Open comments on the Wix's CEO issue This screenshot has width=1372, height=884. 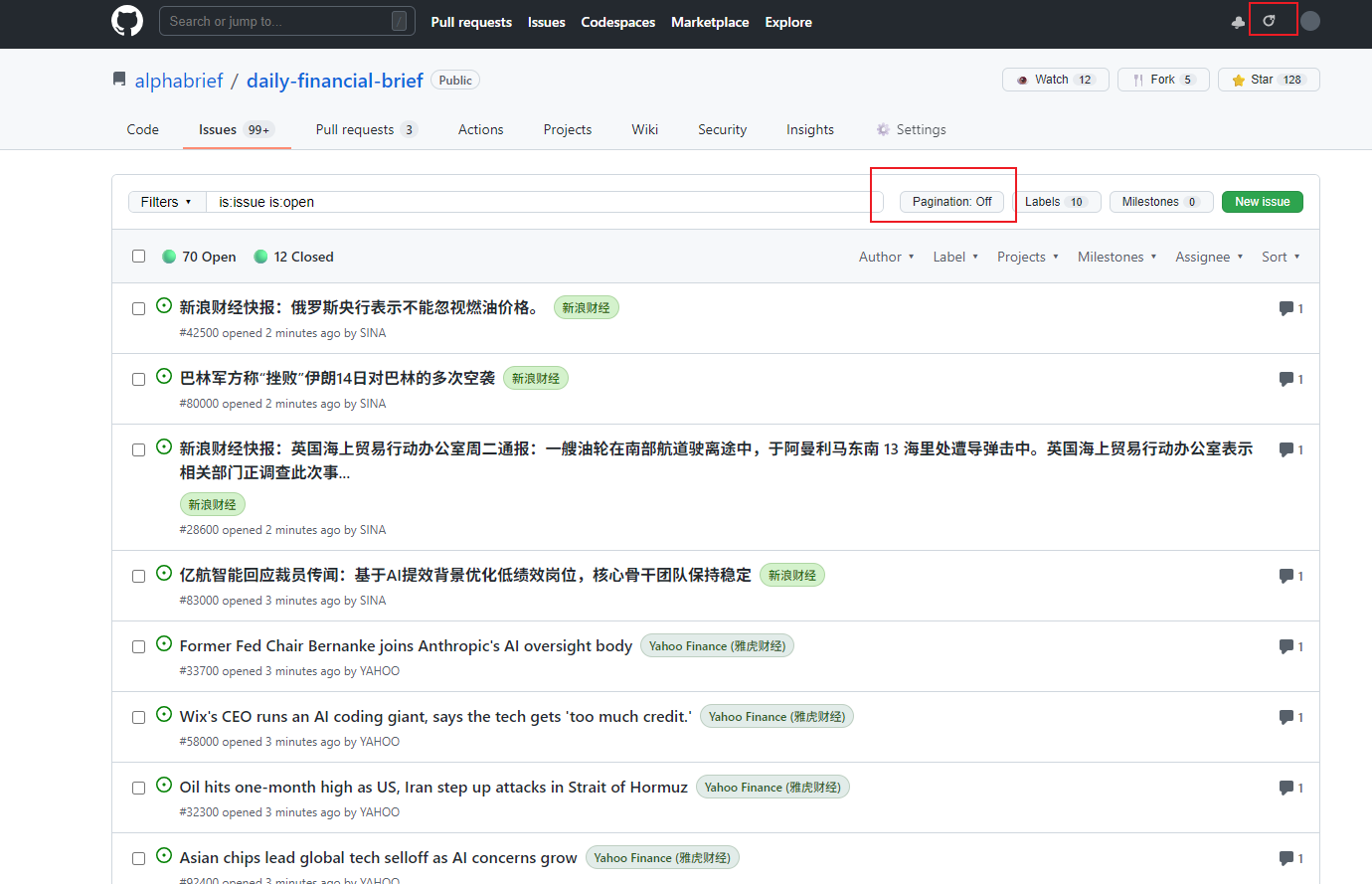tap(1290, 717)
